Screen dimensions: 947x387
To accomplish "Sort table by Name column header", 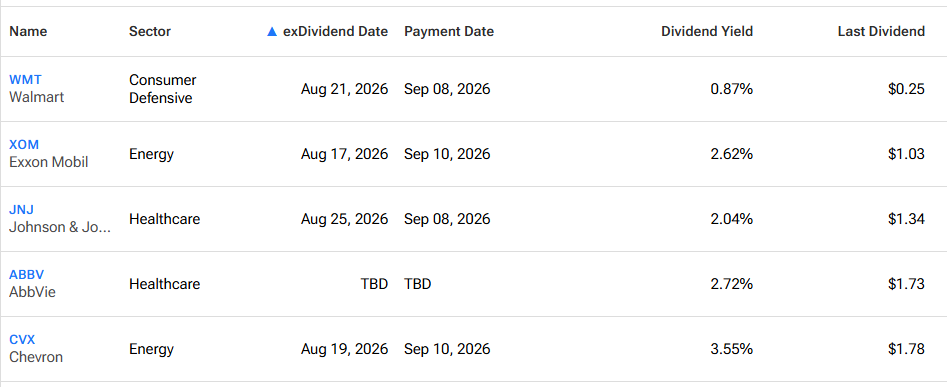I will [28, 31].
